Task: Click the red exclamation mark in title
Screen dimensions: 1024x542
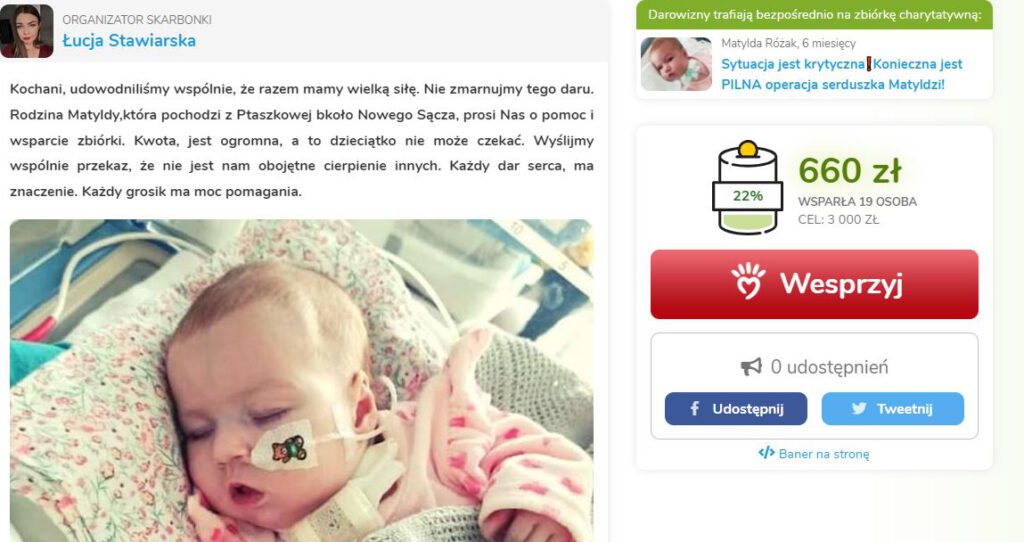Action: tap(869, 64)
